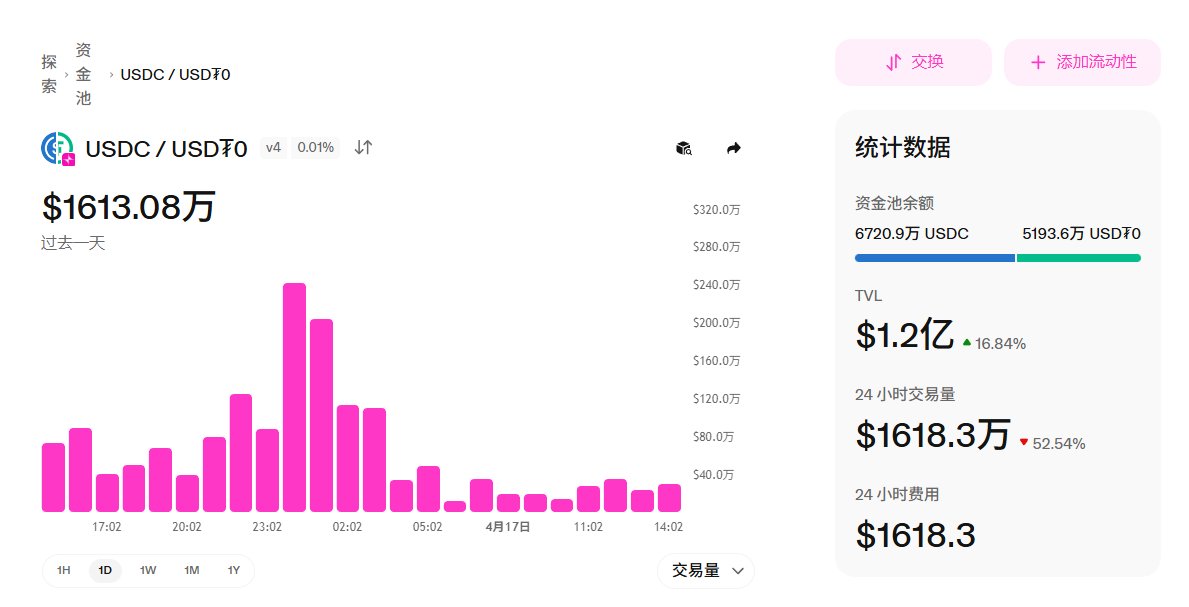The width and height of the screenshot is (1189, 607).
Task: Click the tallest volume bar in chart
Action: [294, 398]
